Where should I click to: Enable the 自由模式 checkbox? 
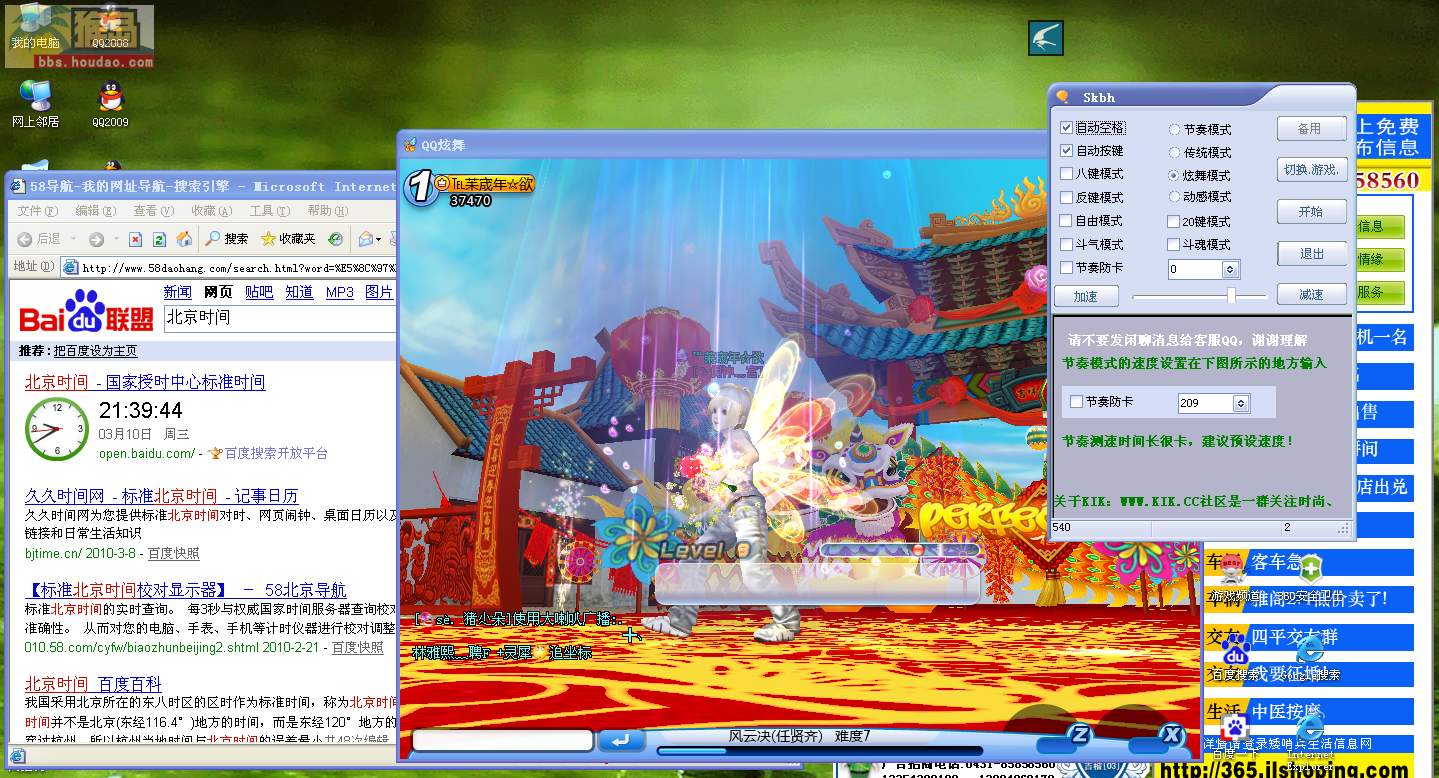pos(1067,220)
